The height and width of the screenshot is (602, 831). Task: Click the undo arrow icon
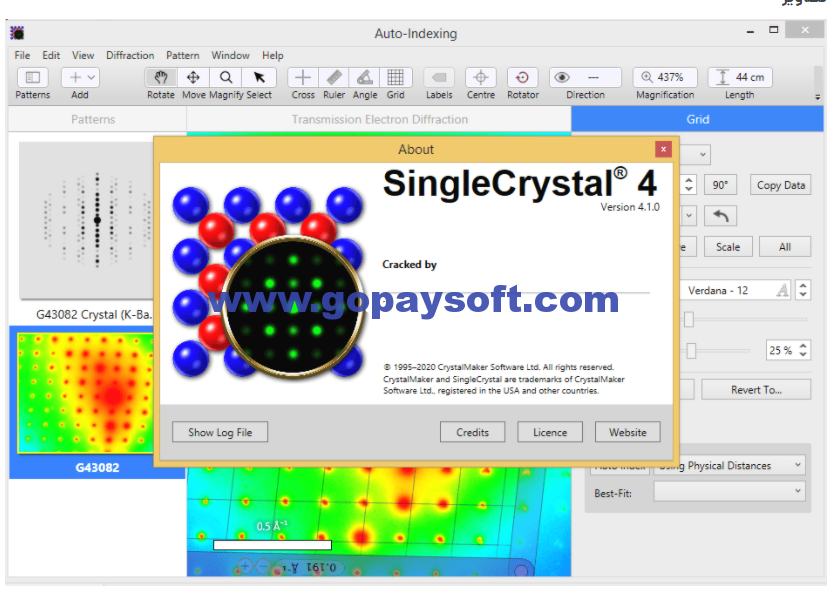click(720, 216)
